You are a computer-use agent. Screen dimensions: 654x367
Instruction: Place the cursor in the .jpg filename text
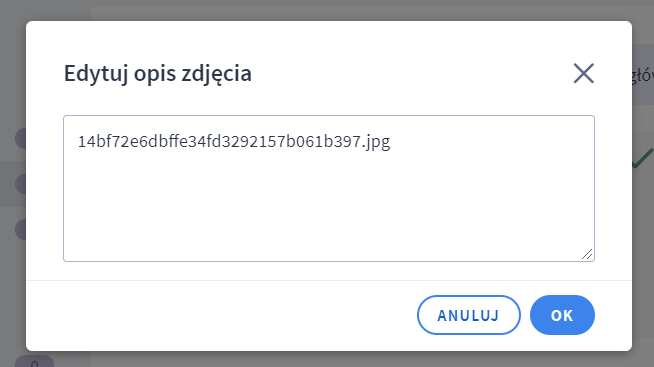pos(234,142)
